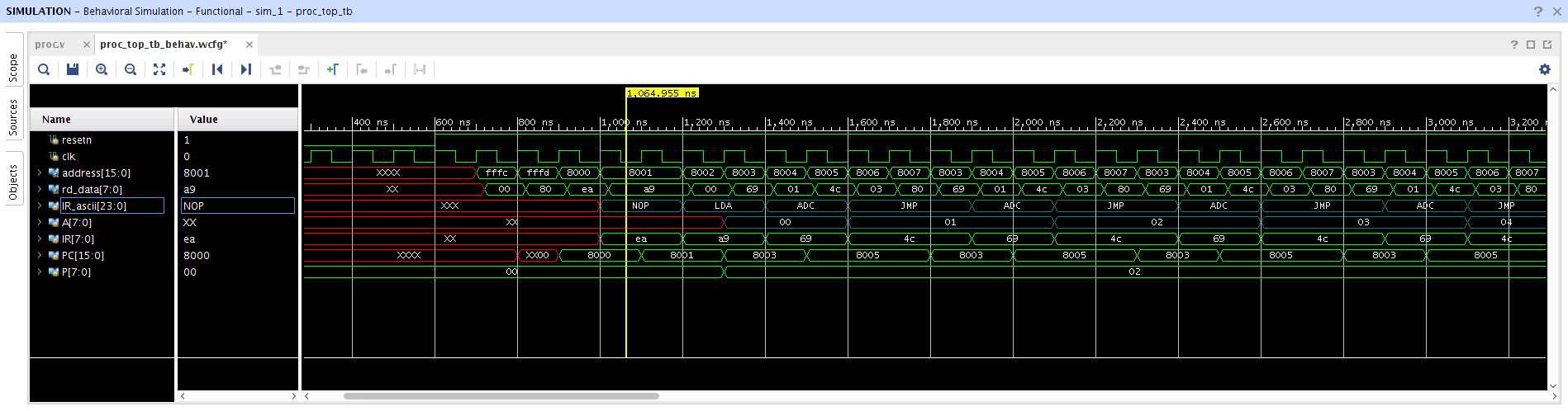Click the Go to Cursor icon
Screen dimensions: 1568x411
coord(188,70)
